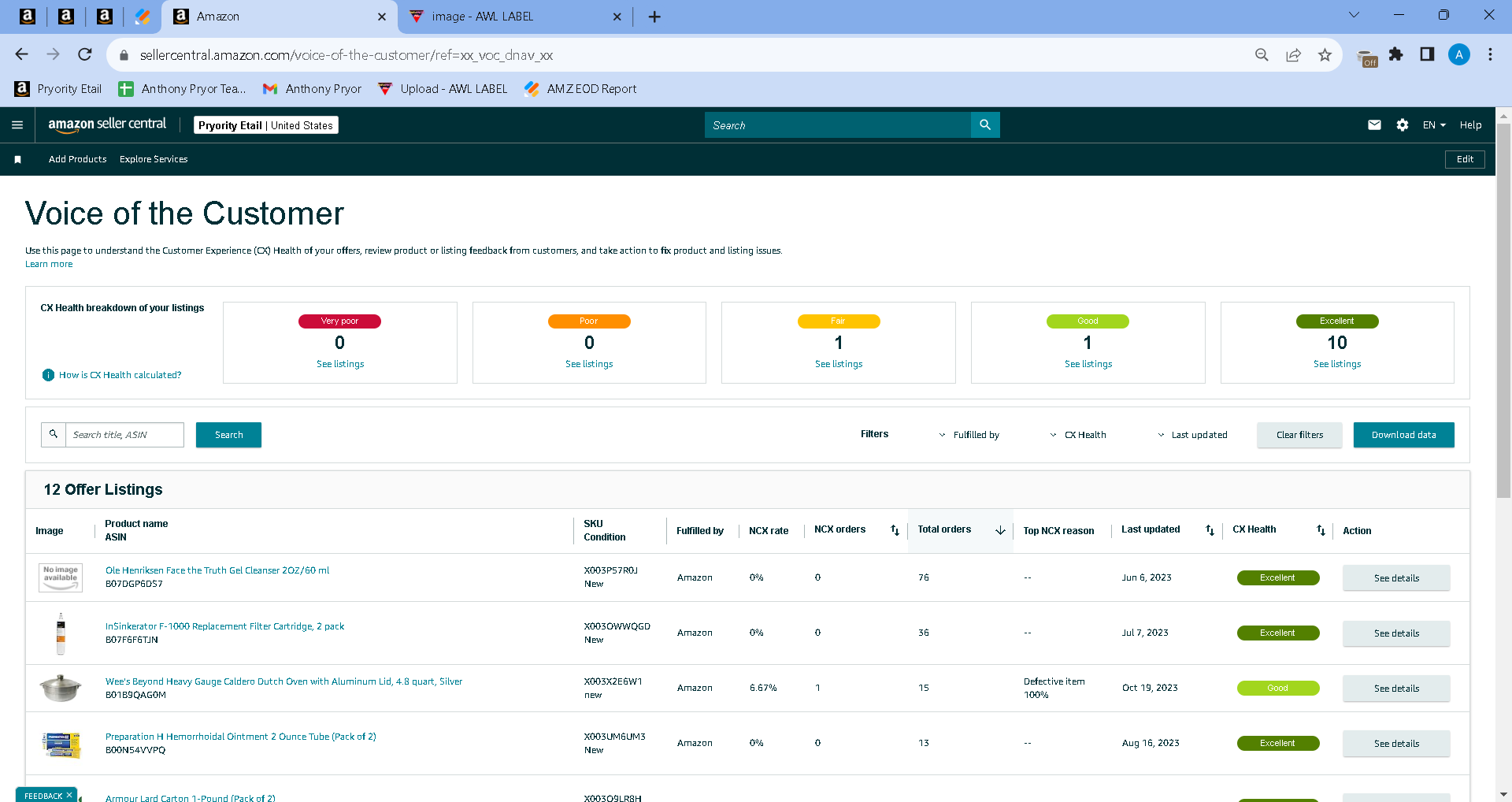Expand the CX Health filter dropdown

pyautogui.click(x=1078, y=435)
